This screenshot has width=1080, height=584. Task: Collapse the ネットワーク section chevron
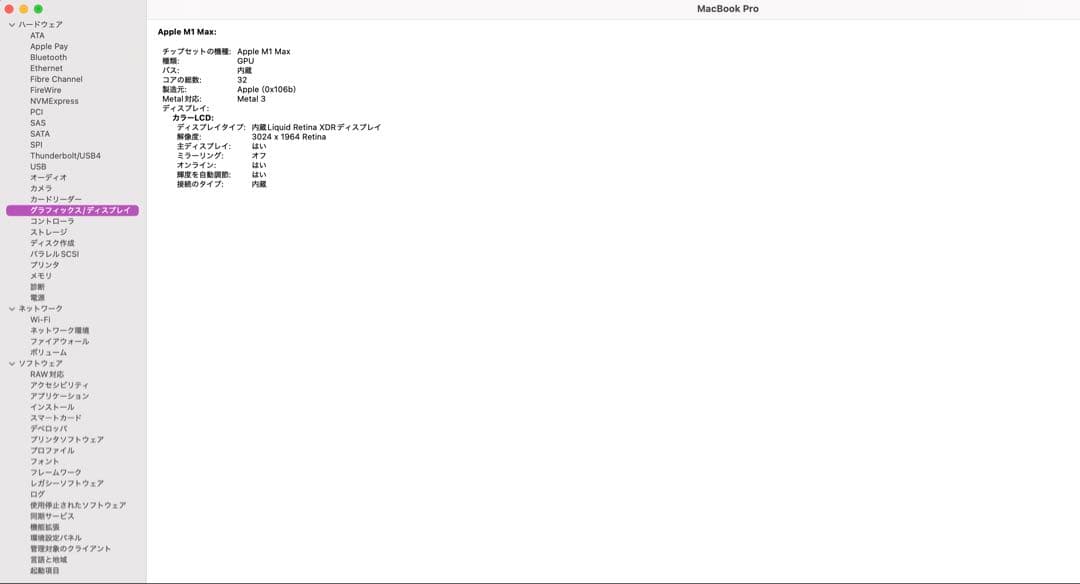point(12,309)
